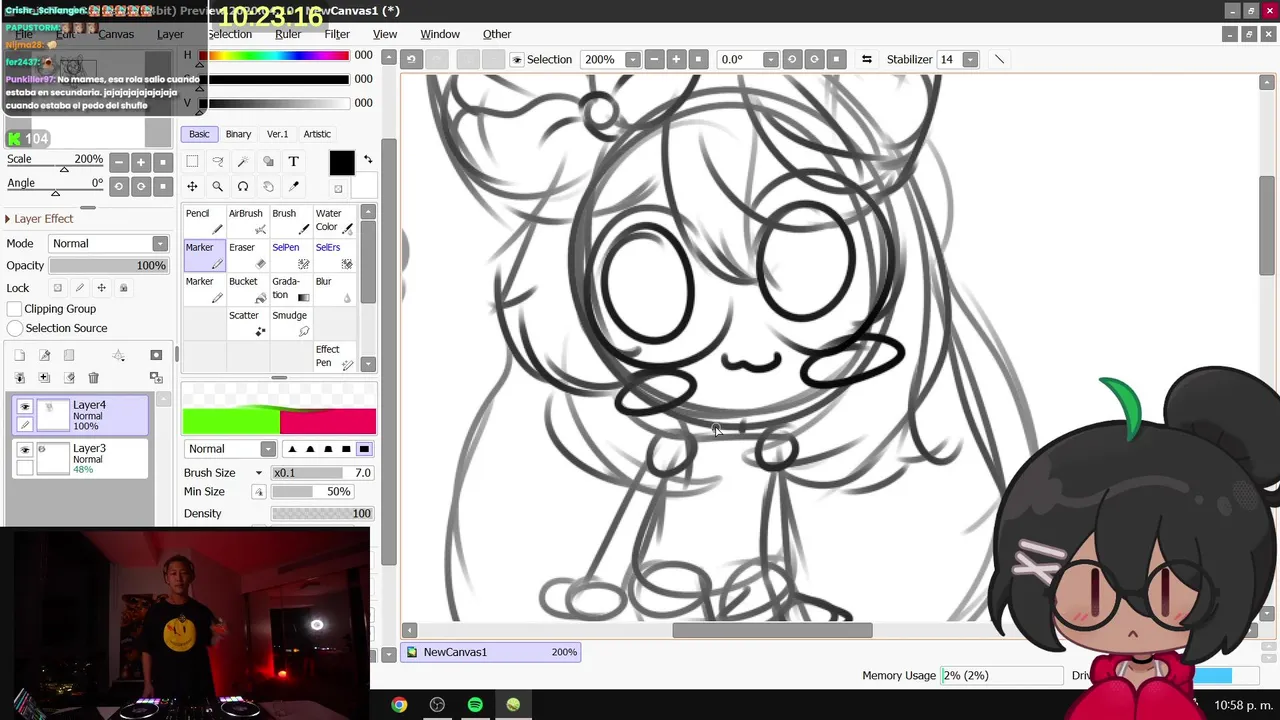Select the Pencil brush
This screenshot has width=1280, height=720.
click(205, 221)
